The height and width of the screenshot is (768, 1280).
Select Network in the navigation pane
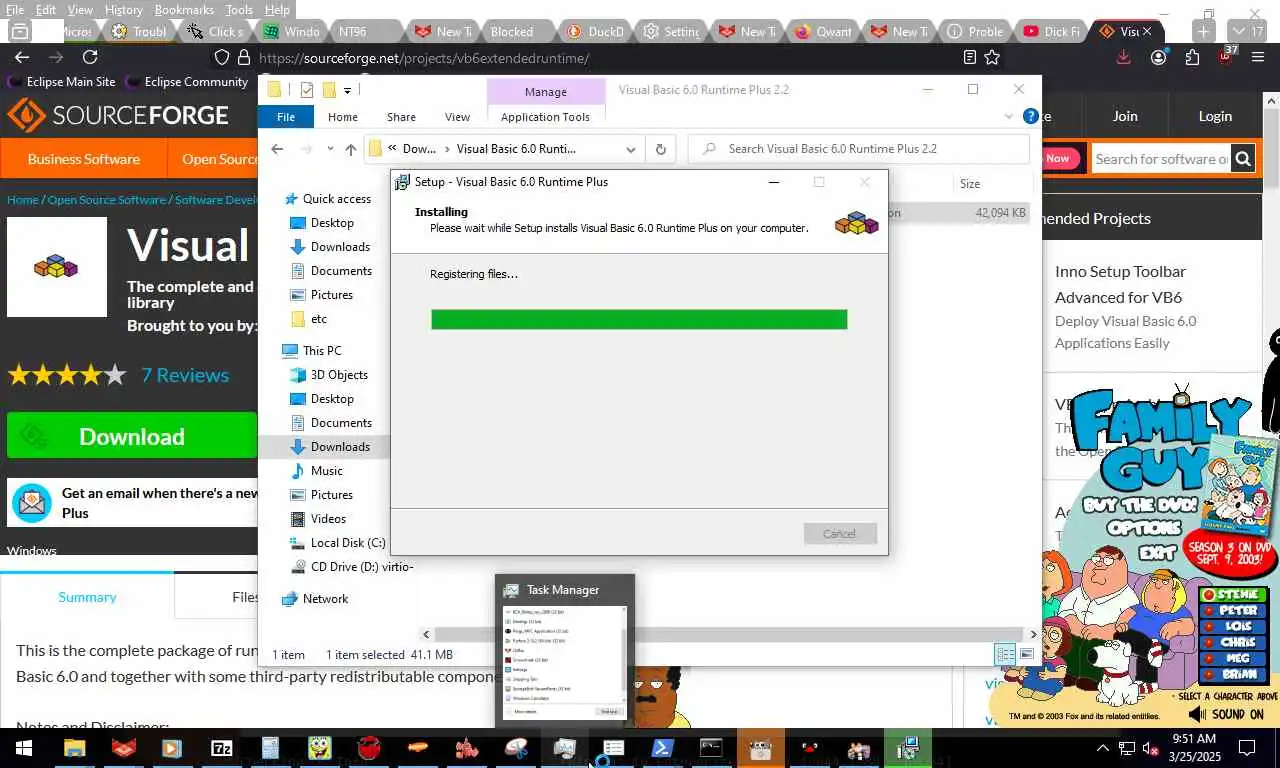(x=325, y=599)
